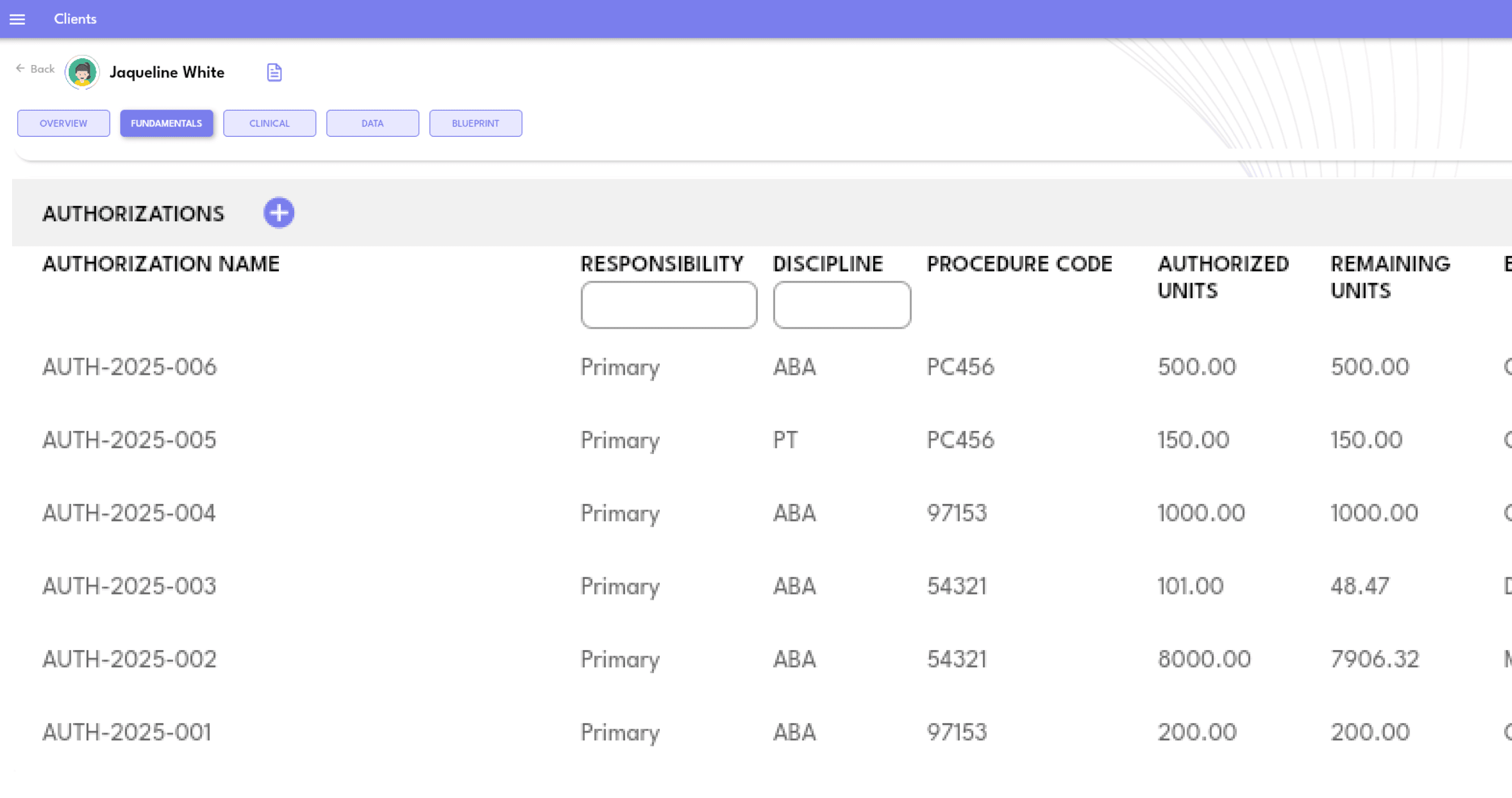Click Jaqueline White's avatar picture
The image size is (1512, 798).
(x=82, y=72)
